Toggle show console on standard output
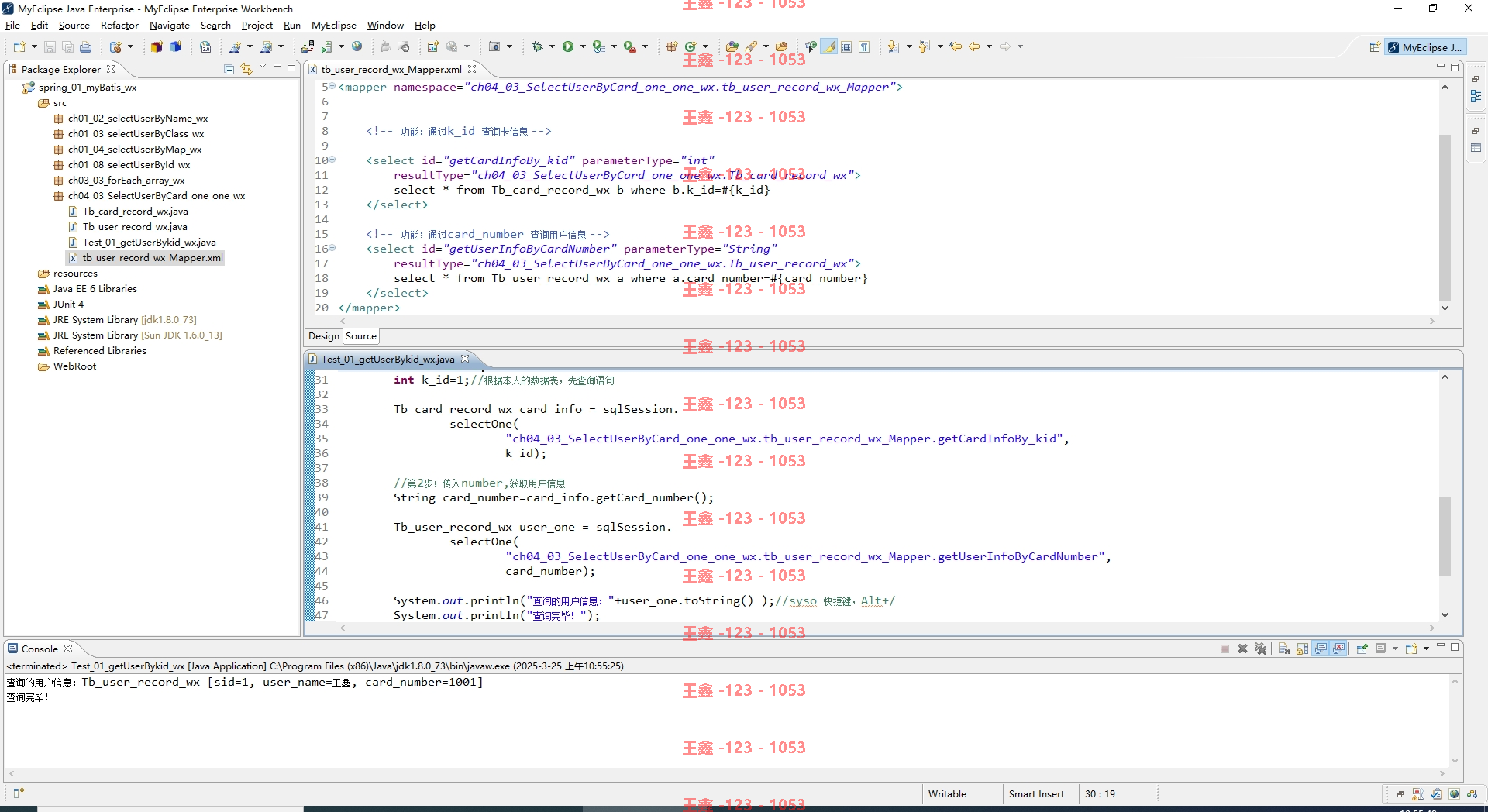Viewport: 1488px width, 812px height. click(1321, 649)
